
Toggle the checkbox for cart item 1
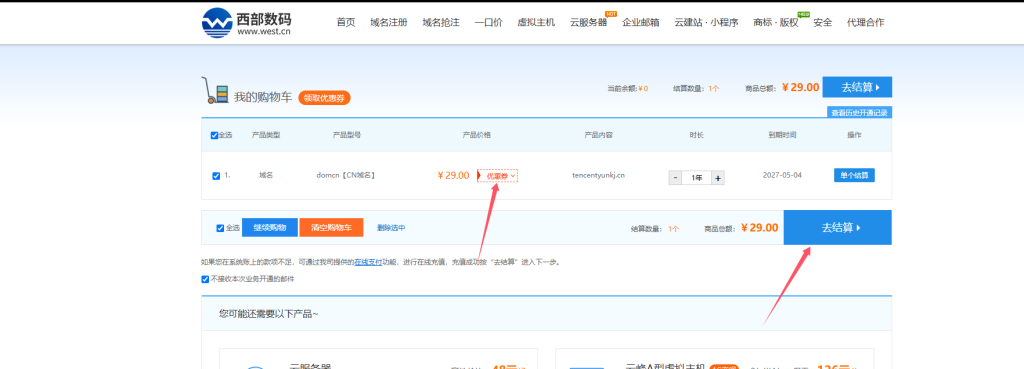click(216, 176)
